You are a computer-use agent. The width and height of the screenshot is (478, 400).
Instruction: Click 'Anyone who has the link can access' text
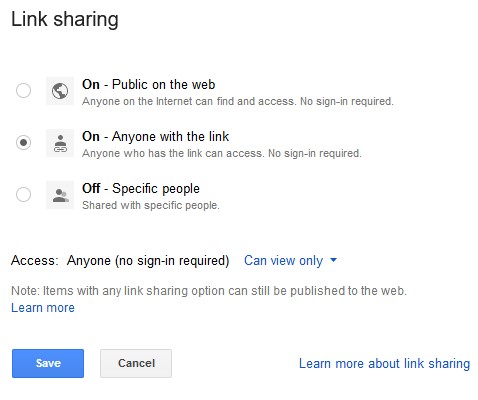tap(222, 153)
